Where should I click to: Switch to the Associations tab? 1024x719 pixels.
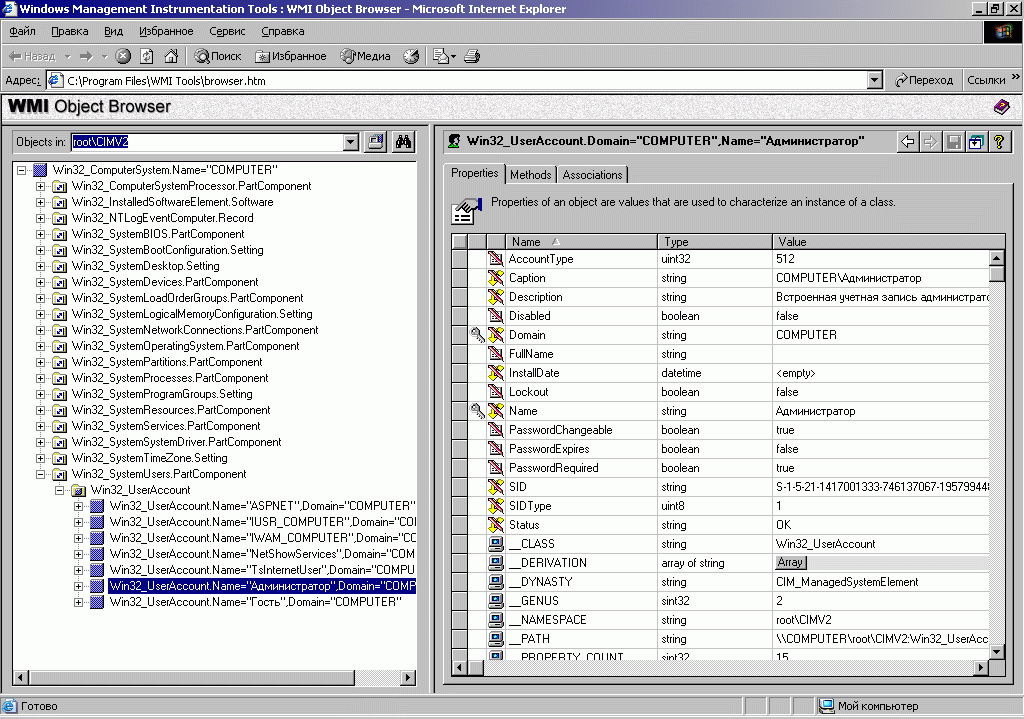[592, 174]
